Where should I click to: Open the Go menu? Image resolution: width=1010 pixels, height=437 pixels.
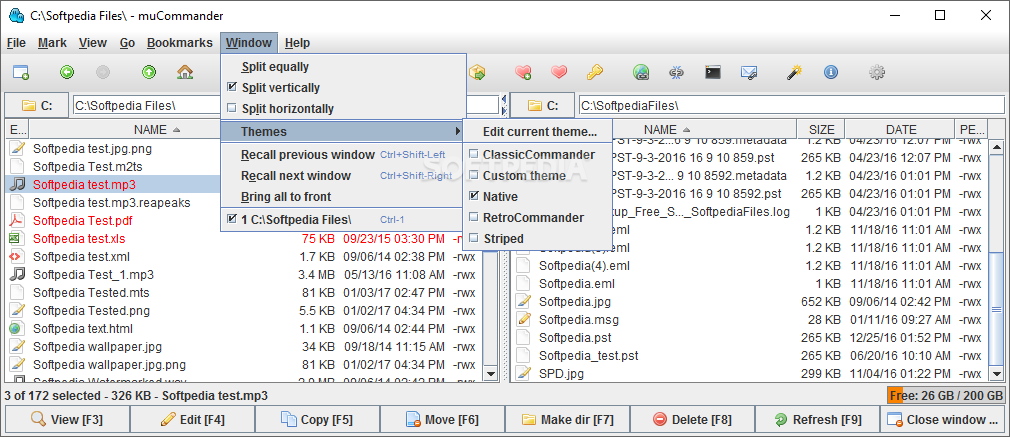coord(128,43)
